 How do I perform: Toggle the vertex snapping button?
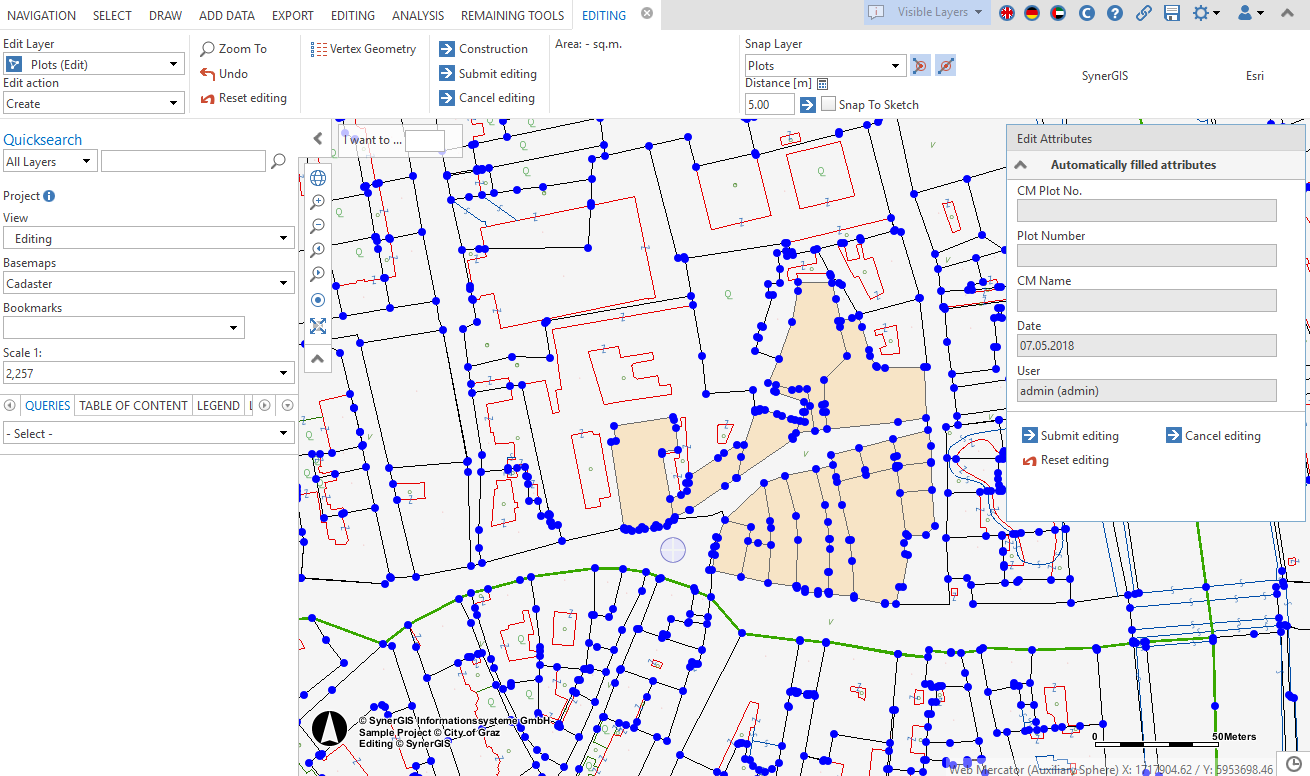tap(920, 66)
